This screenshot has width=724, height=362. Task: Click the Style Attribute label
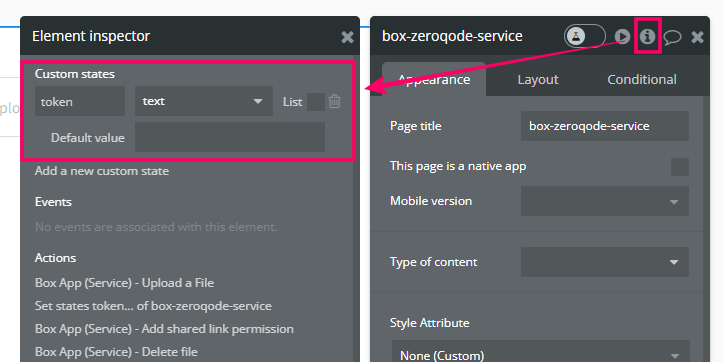point(429,322)
